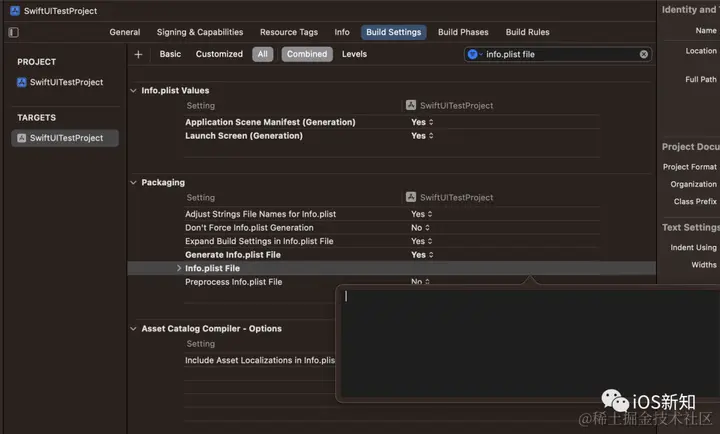Image resolution: width=720 pixels, height=434 pixels.
Task: Select Generate Info.plist File setting
Action: 233,255
